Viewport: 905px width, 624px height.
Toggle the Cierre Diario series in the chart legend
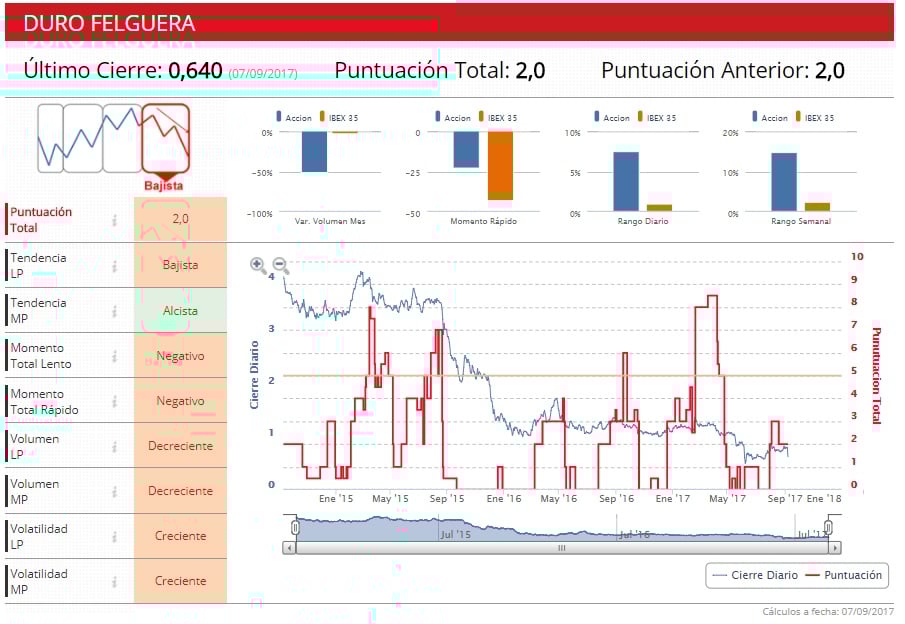click(x=755, y=576)
